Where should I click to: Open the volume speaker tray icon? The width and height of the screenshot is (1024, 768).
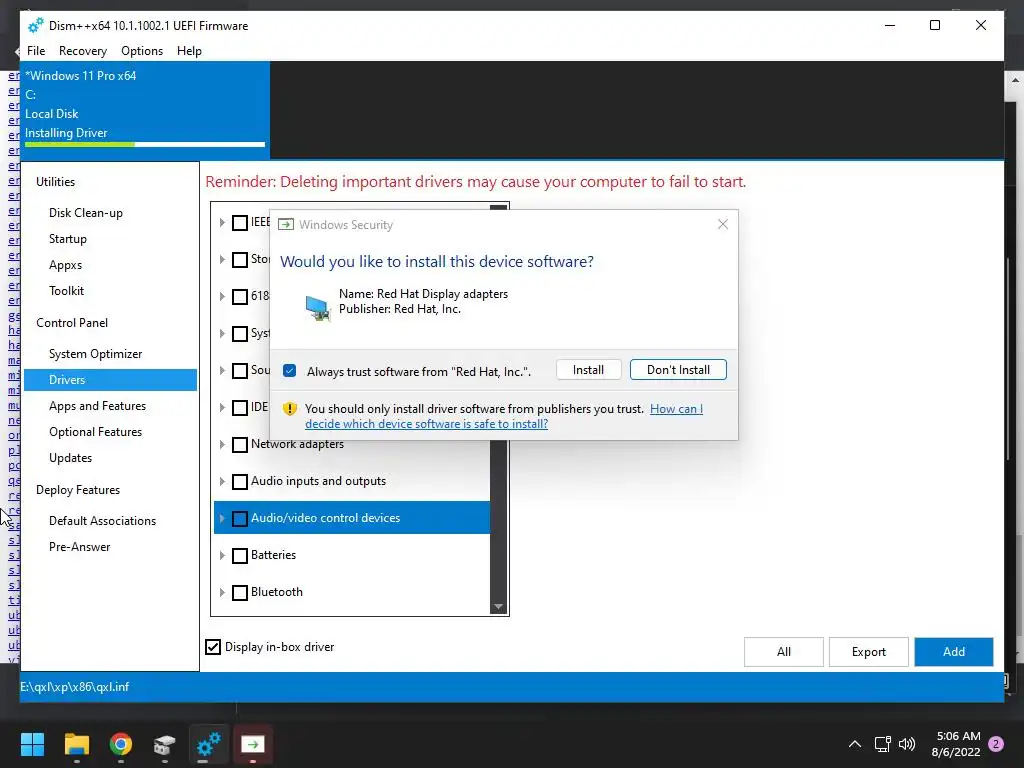(x=906, y=744)
